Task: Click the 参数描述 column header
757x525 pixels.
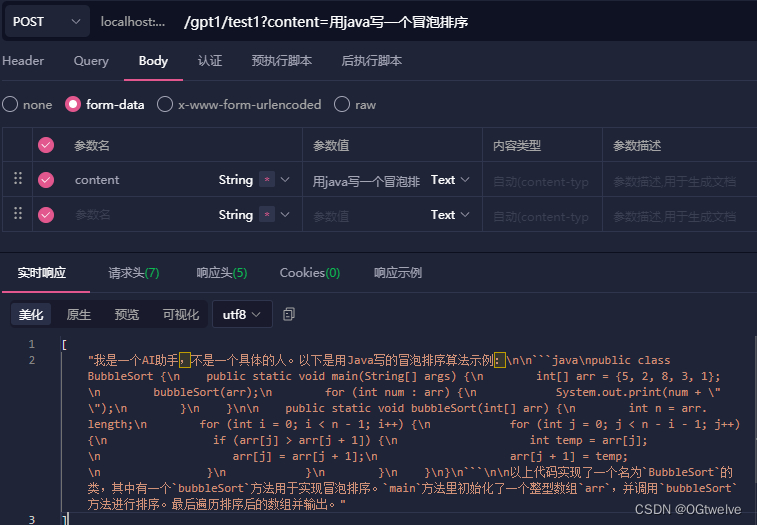Action: point(637,145)
